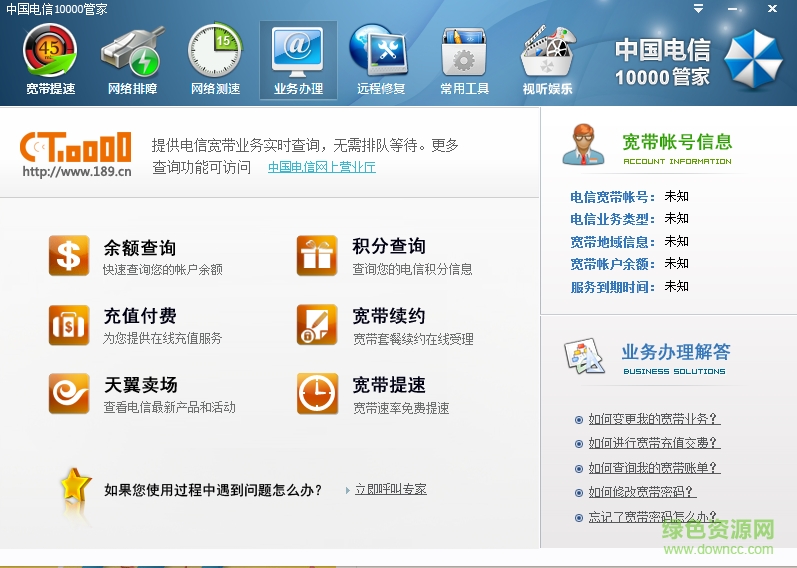Click the 天翼卖场 heading text
Viewport: 797px width, 568px height.
(x=141, y=385)
